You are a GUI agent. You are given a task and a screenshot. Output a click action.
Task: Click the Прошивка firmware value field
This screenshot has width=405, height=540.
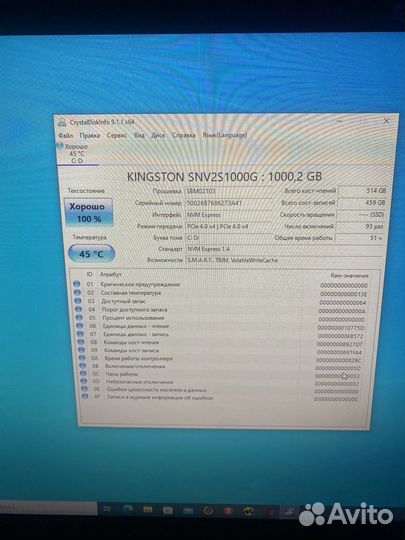pyautogui.click(x=229, y=191)
